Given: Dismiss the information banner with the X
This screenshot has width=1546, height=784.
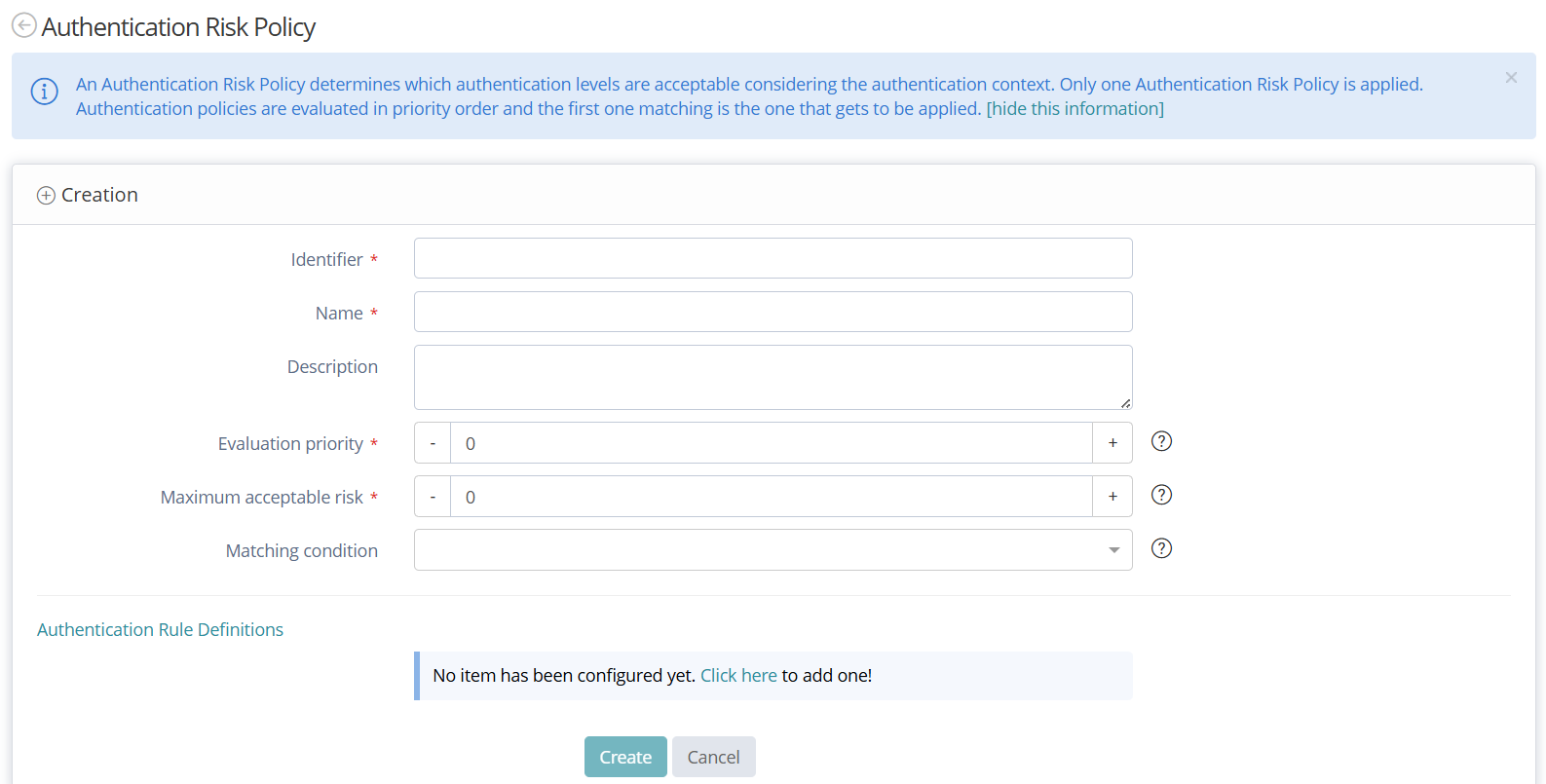Looking at the screenshot, I should pyautogui.click(x=1510, y=78).
